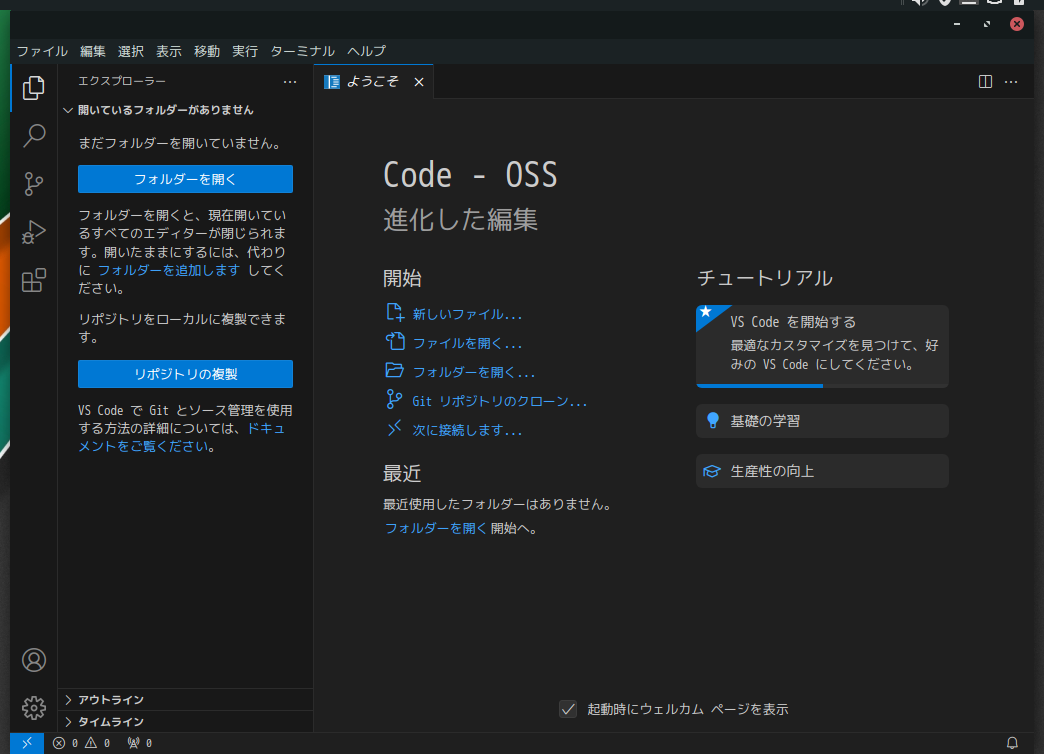
Task: Click the Git branch icon beside リポジトリのクローン
Action: [x=395, y=400]
